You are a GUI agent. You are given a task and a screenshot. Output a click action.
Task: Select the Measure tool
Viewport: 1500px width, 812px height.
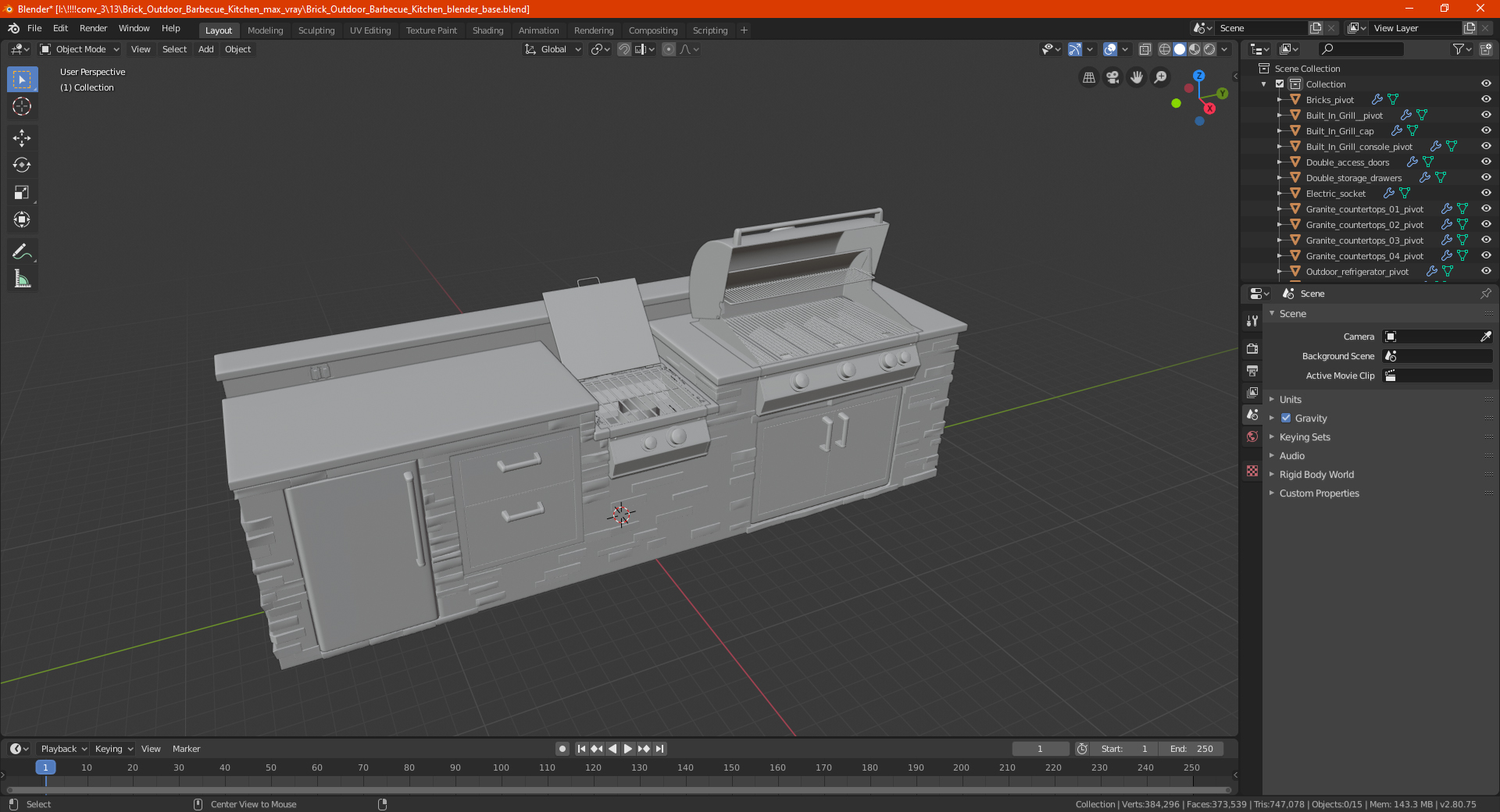[22, 279]
